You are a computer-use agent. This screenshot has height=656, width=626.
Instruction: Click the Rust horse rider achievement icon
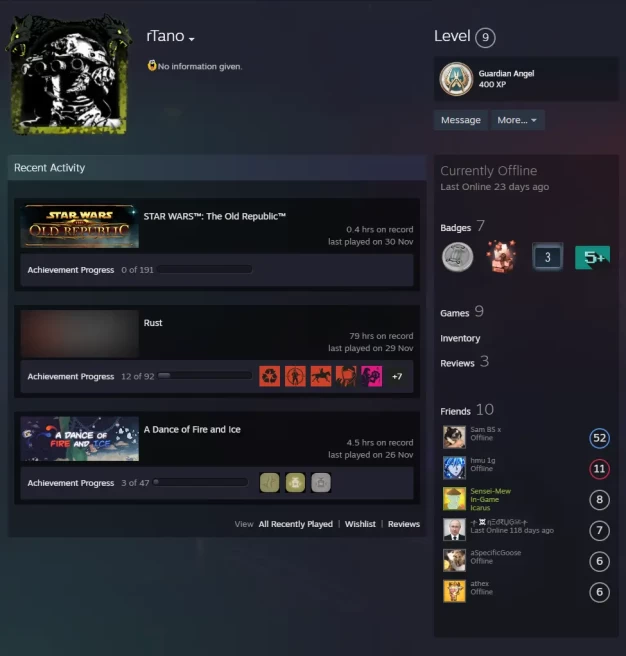coord(321,376)
